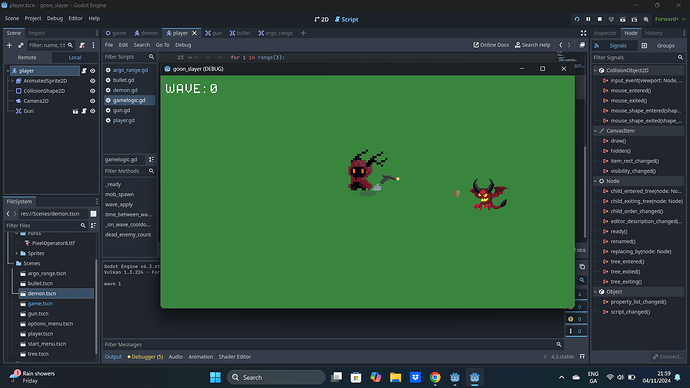690x388 pixels.
Task: Toggle editor messages filter in output panel
Action: 576,331
